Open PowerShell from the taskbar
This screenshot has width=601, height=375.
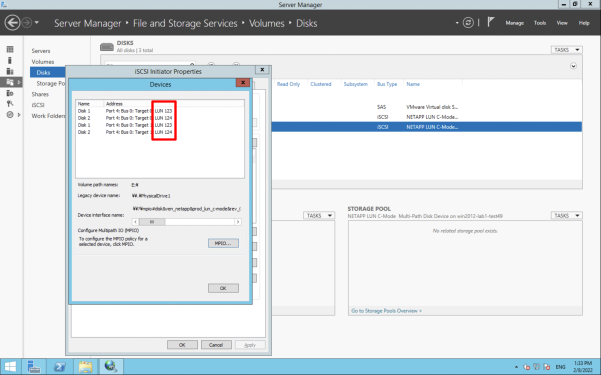click(x=59, y=367)
